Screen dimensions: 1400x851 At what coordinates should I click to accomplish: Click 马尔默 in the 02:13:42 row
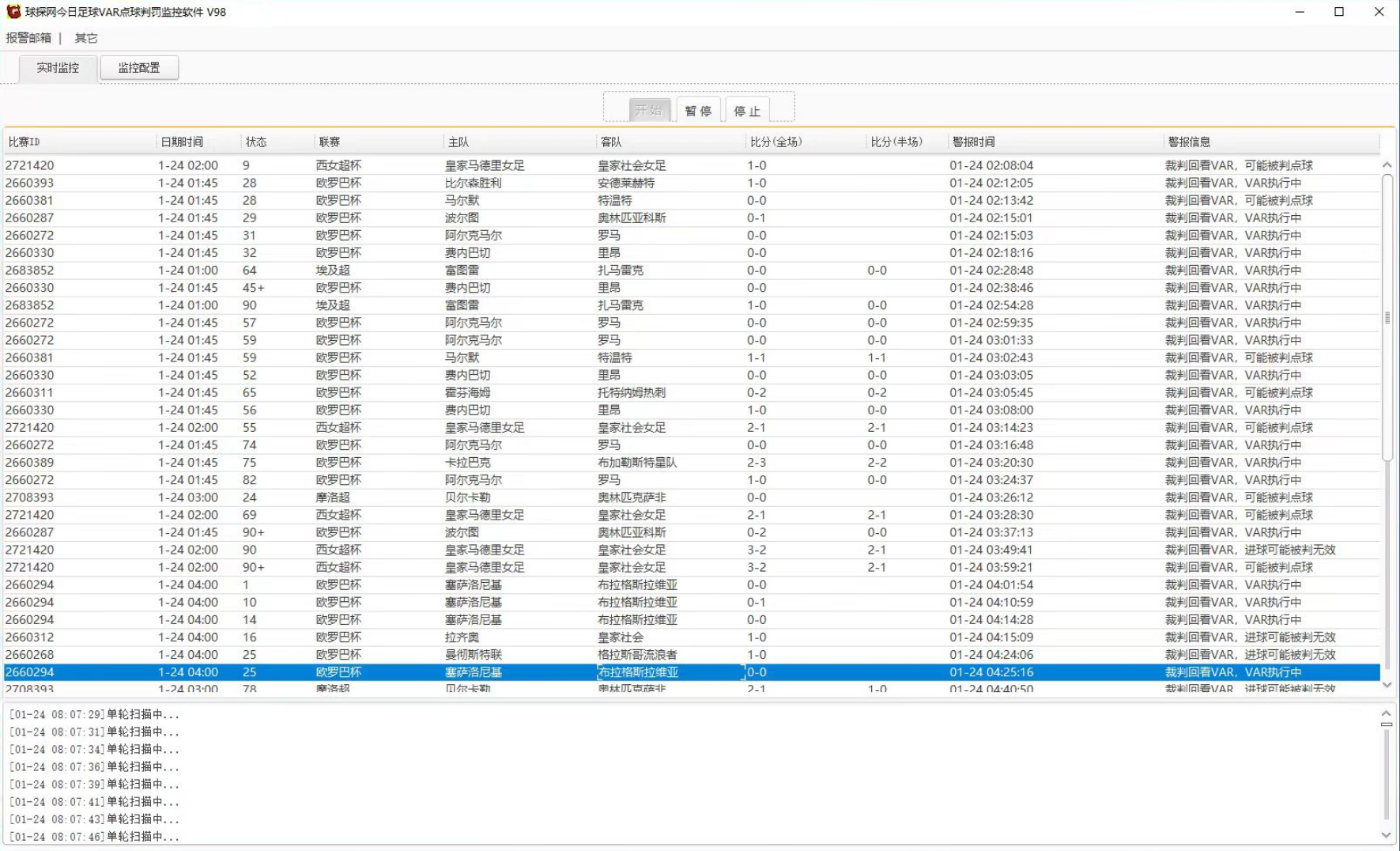tap(462, 200)
